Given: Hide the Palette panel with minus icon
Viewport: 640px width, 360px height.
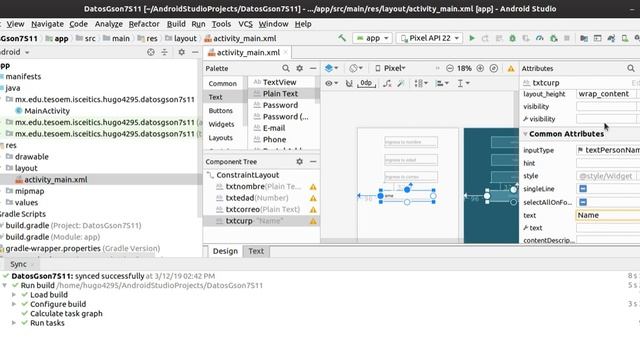Looking at the screenshot, I should [313, 68].
